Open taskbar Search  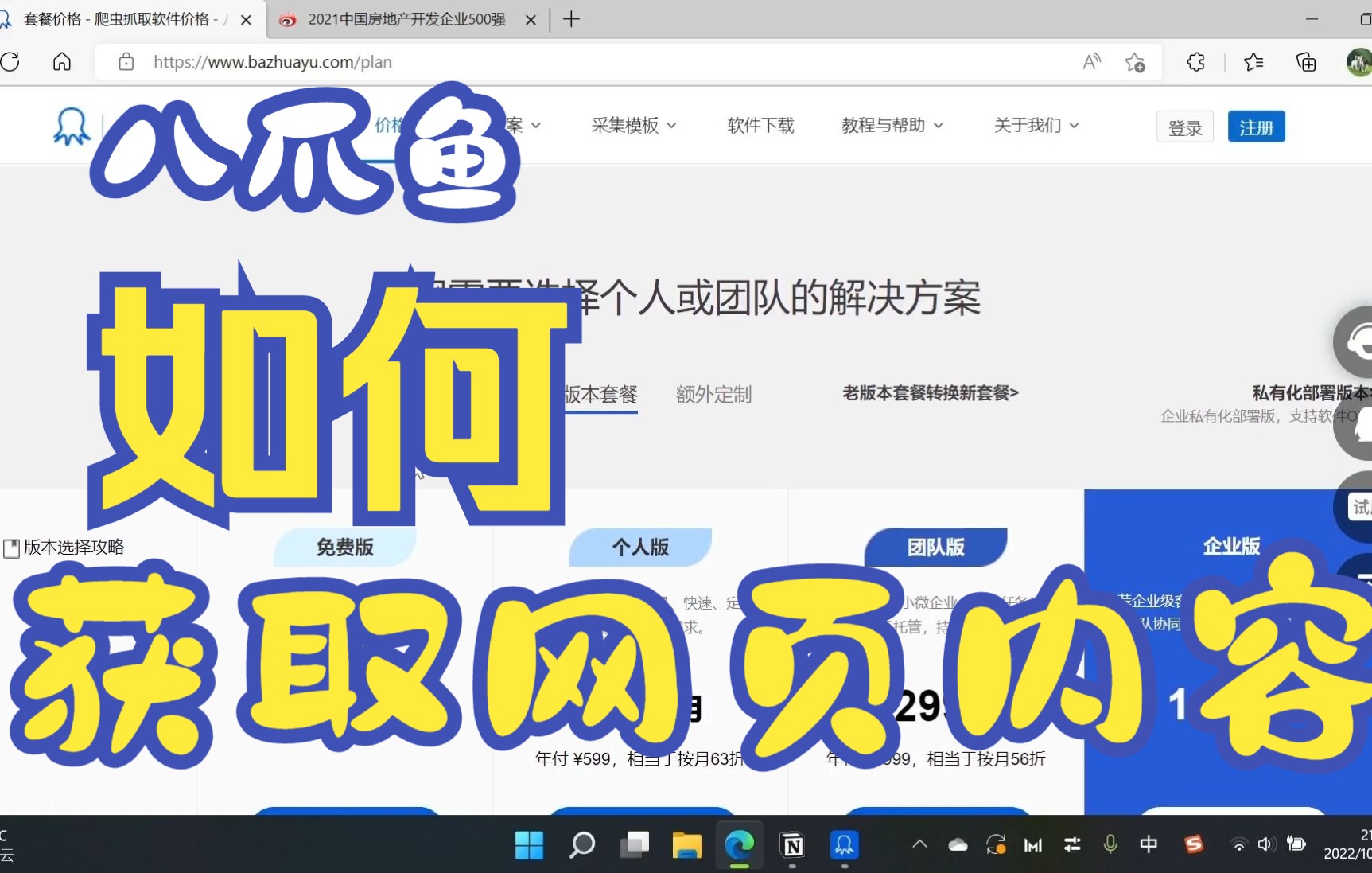581,845
